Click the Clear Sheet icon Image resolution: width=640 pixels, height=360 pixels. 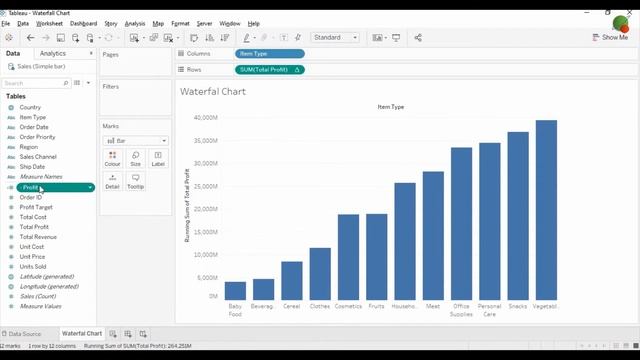click(x=168, y=38)
